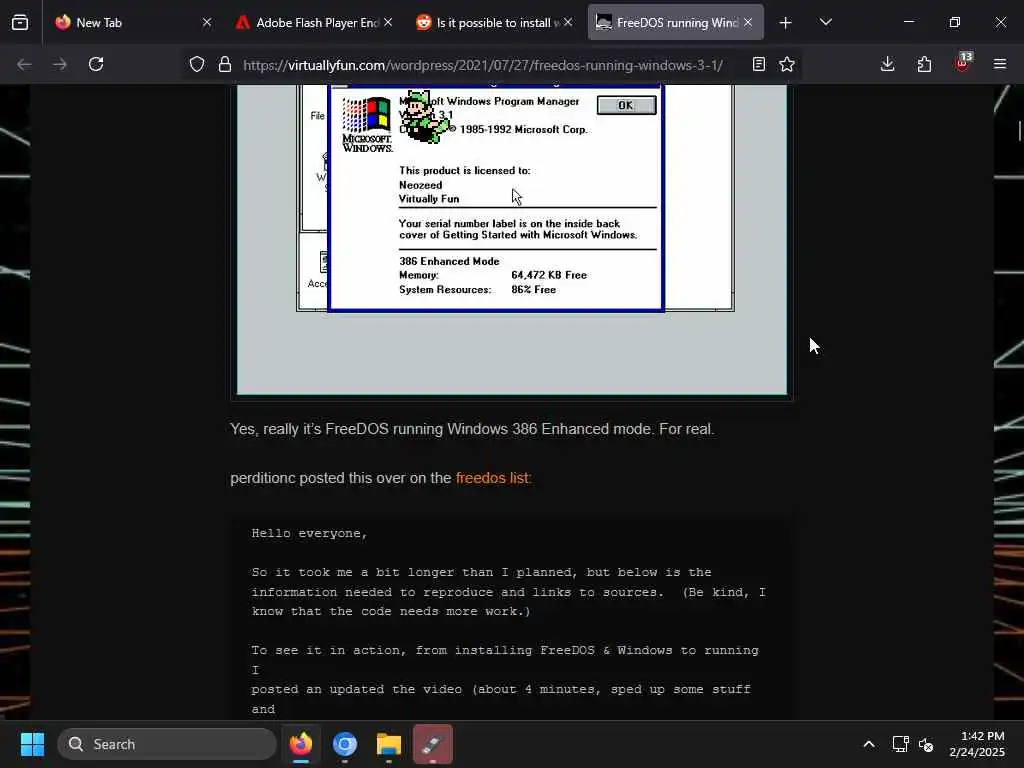
Task: Open the pinned app with pink icon in taskbar
Action: (432, 744)
